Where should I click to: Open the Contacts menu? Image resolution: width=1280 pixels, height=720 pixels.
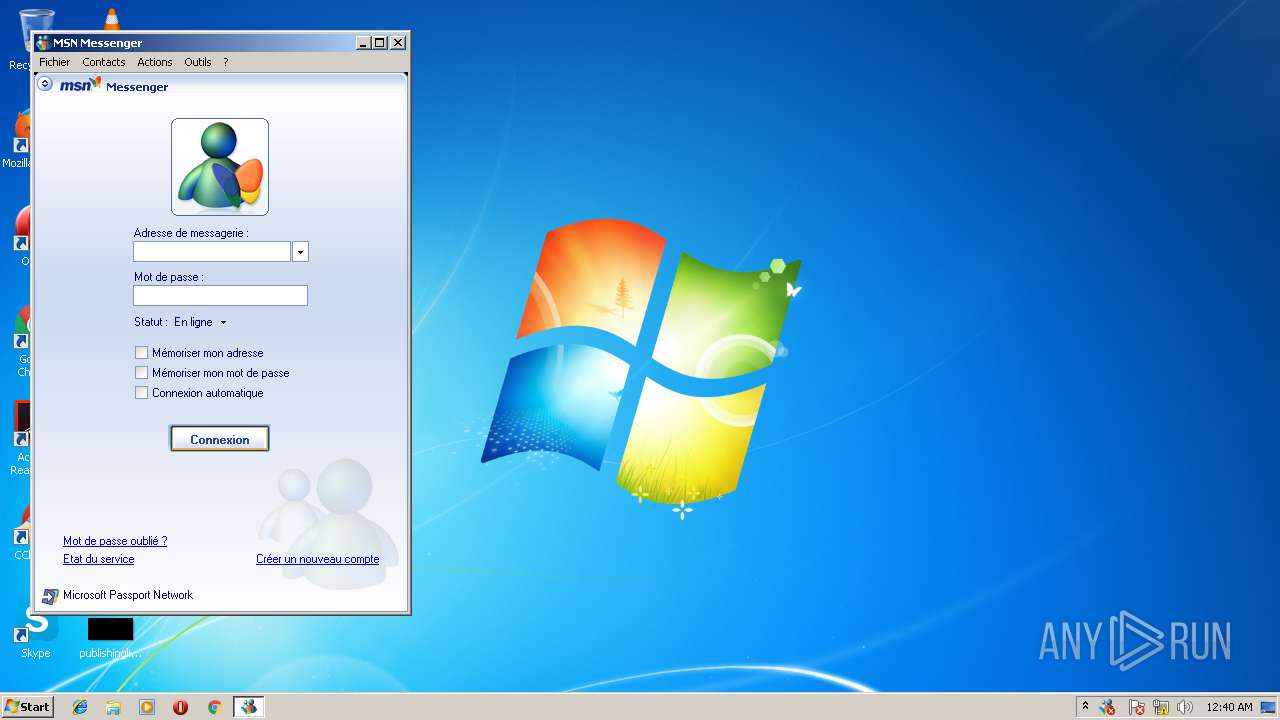(x=104, y=62)
